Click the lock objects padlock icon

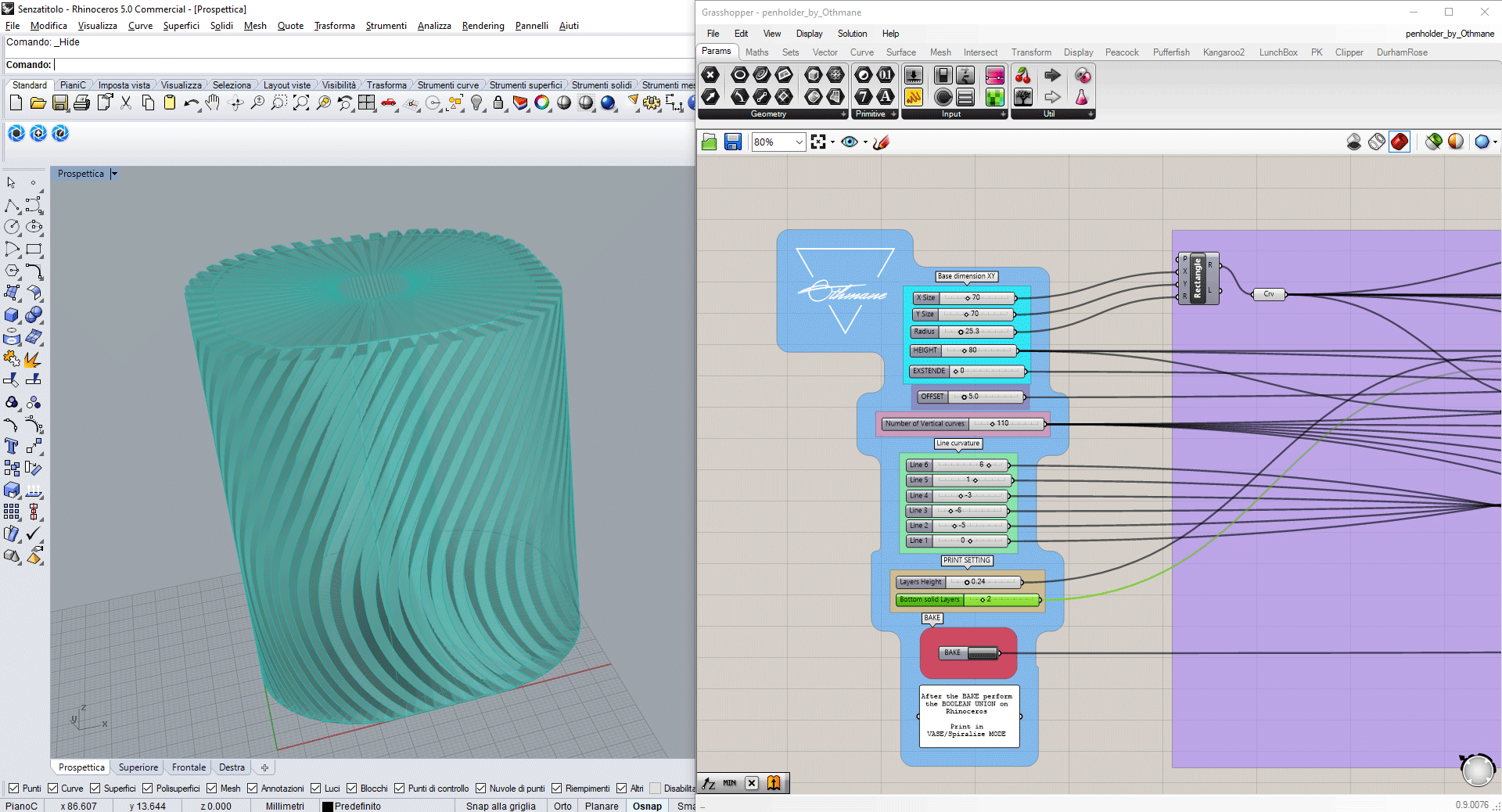pyautogui.click(x=498, y=103)
